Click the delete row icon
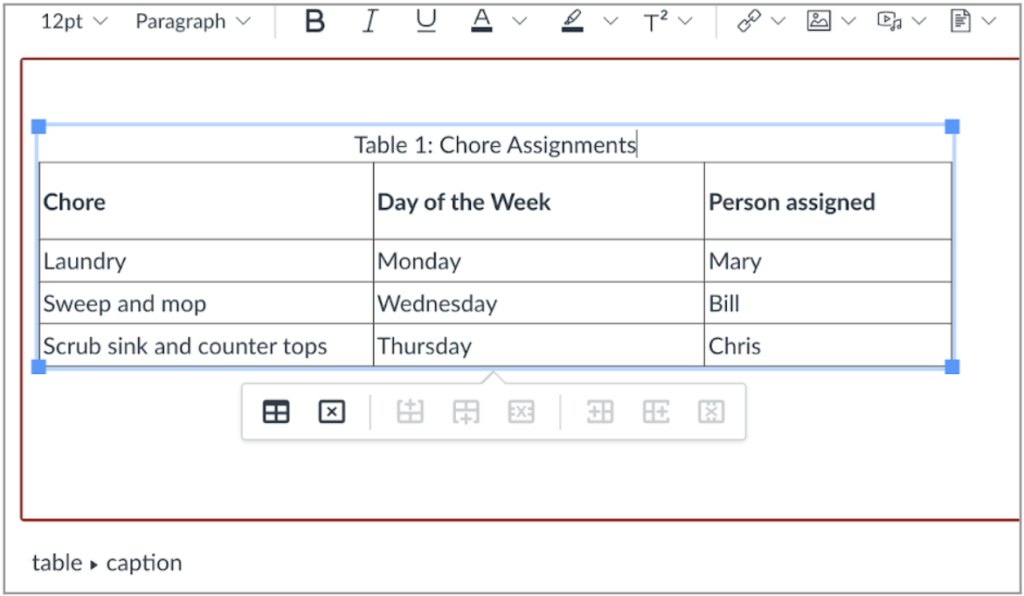 (521, 411)
